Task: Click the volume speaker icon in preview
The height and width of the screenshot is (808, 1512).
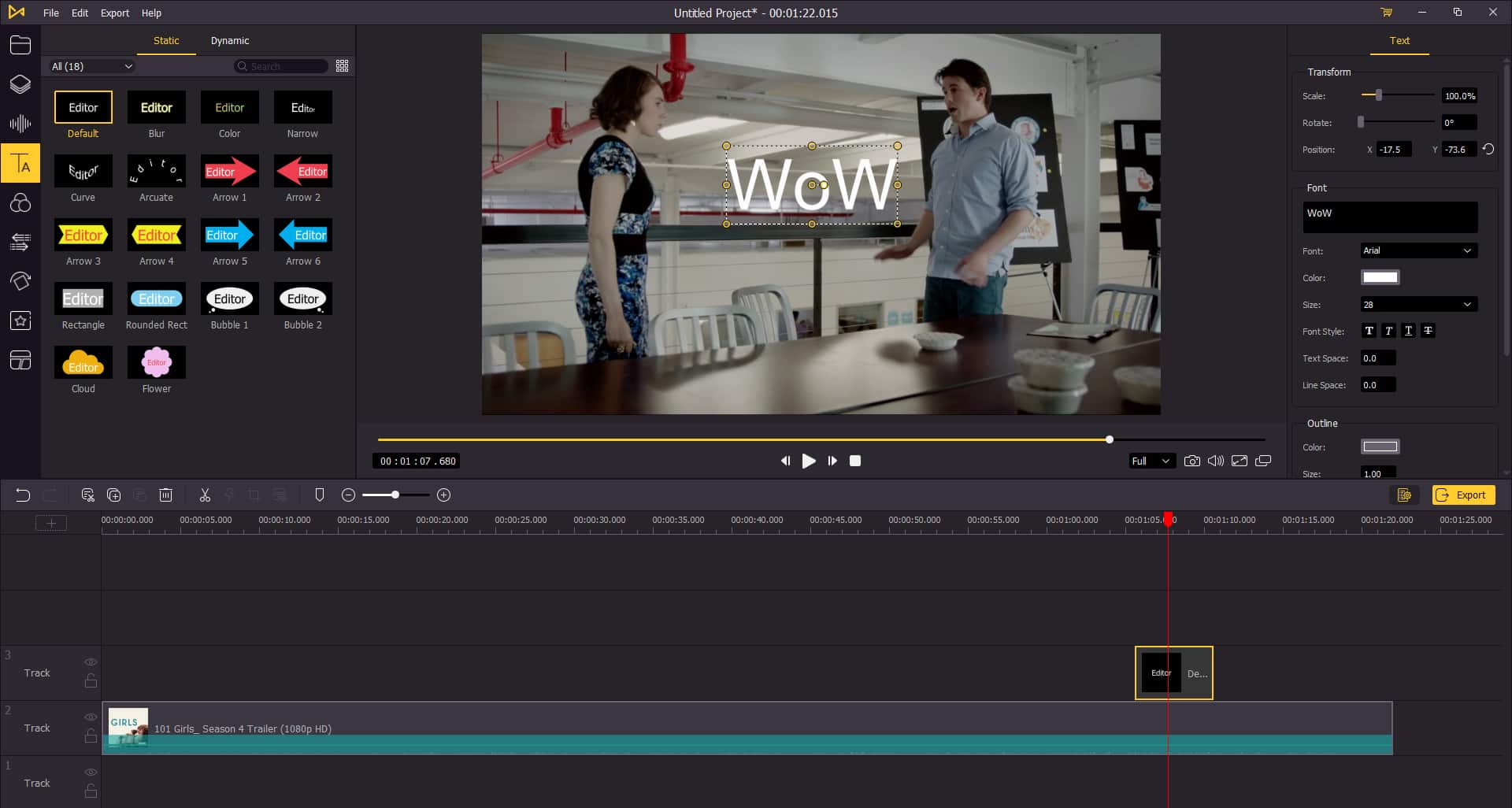Action: pos(1216,461)
